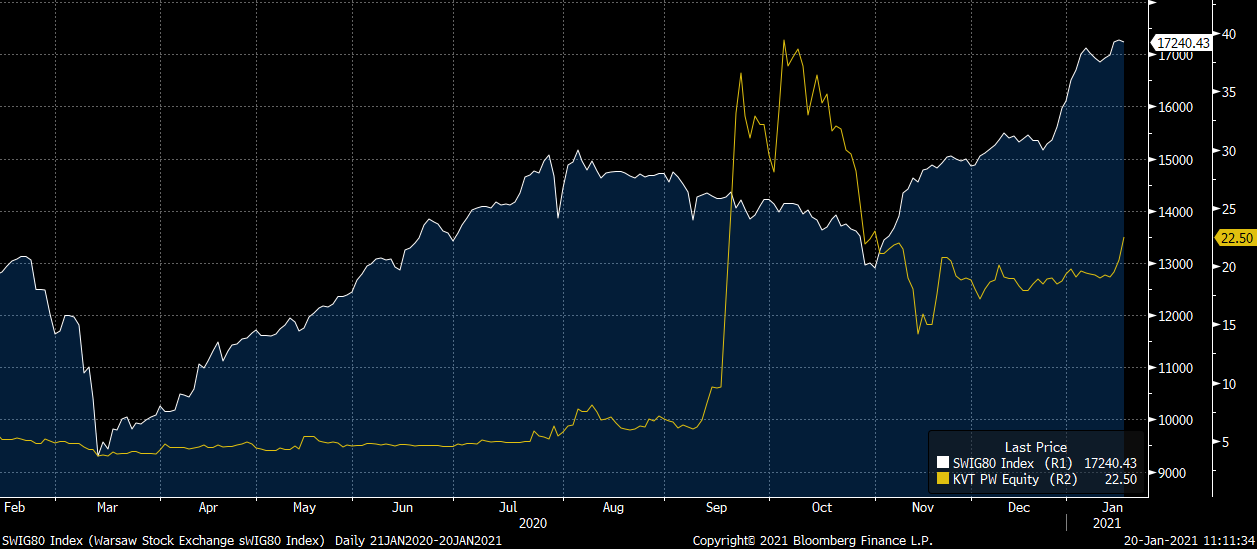This screenshot has height=549, width=1257.
Task: Click the Mar label on the time axis
Action: click(106, 507)
